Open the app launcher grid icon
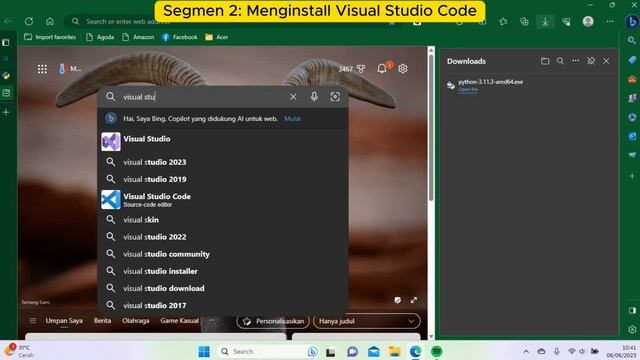The height and width of the screenshot is (360, 640). point(42,69)
